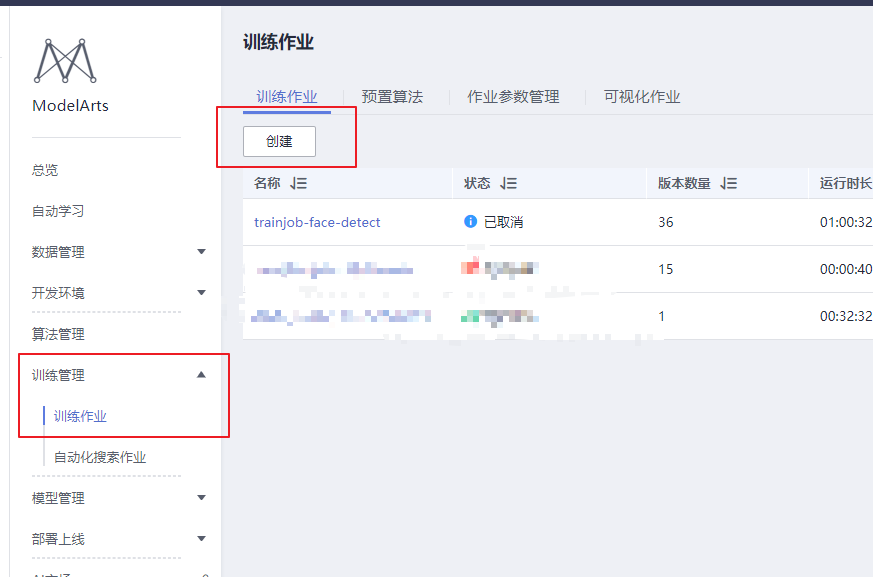Viewport: 873px width, 577px height.
Task: Expand the 开发环境 menu
Action: coord(200,292)
